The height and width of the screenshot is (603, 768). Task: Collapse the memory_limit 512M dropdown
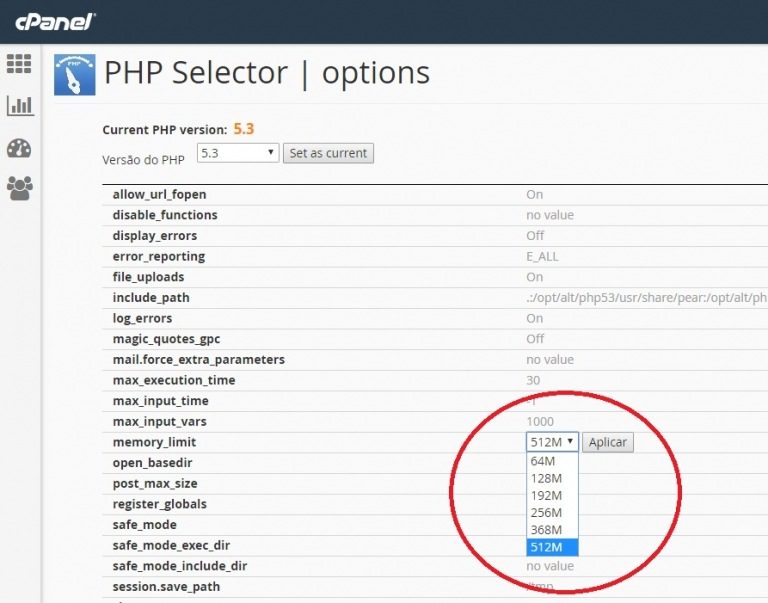pos(552,442)
